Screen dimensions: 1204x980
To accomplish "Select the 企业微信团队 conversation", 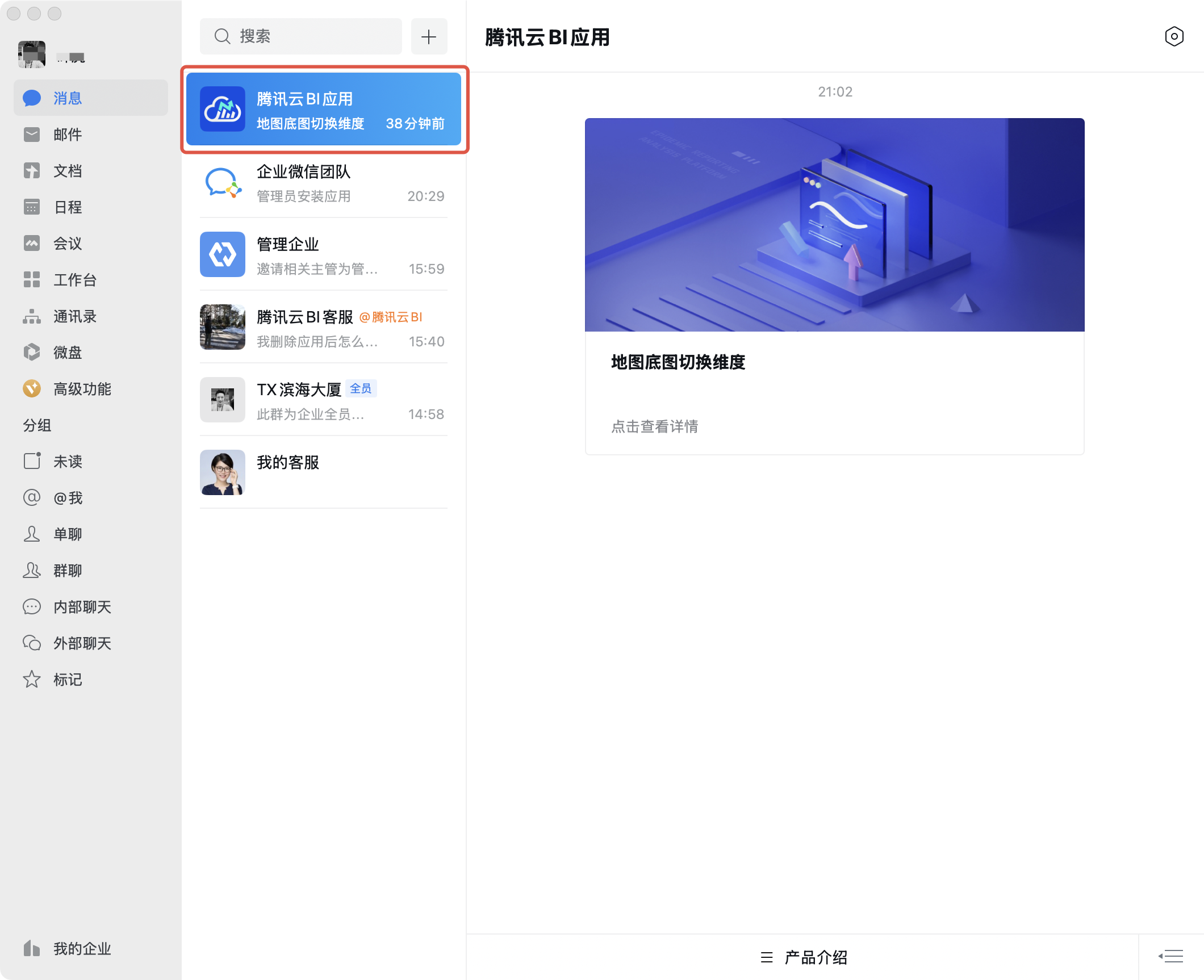I will point(324,183).
